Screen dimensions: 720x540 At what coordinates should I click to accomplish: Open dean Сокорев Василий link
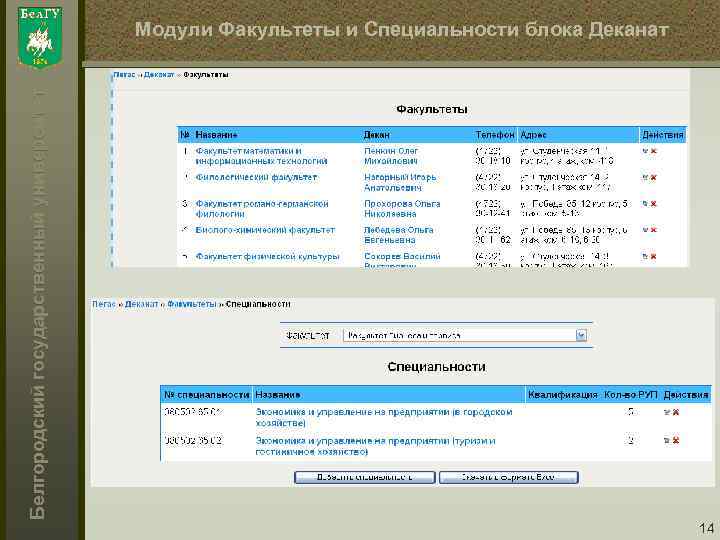pos(402,259)
